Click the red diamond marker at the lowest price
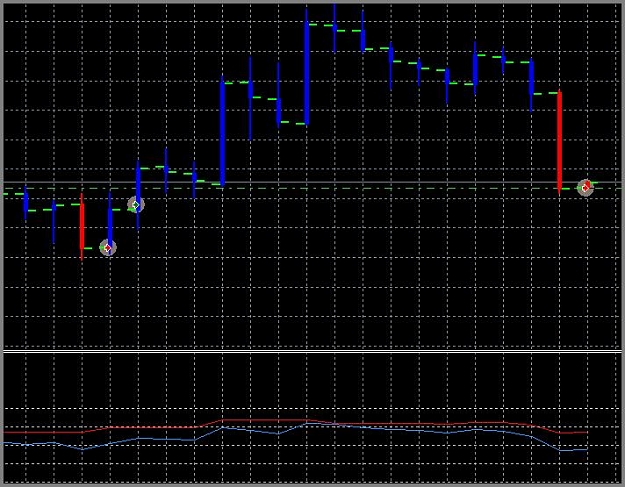 (x=108, y=248)
